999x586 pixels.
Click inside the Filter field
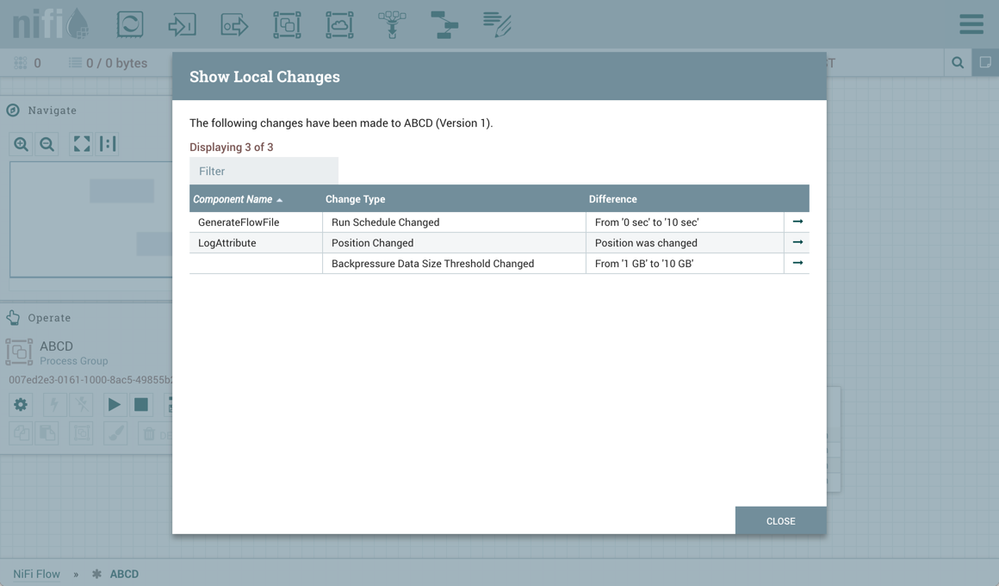pos(263,170)
